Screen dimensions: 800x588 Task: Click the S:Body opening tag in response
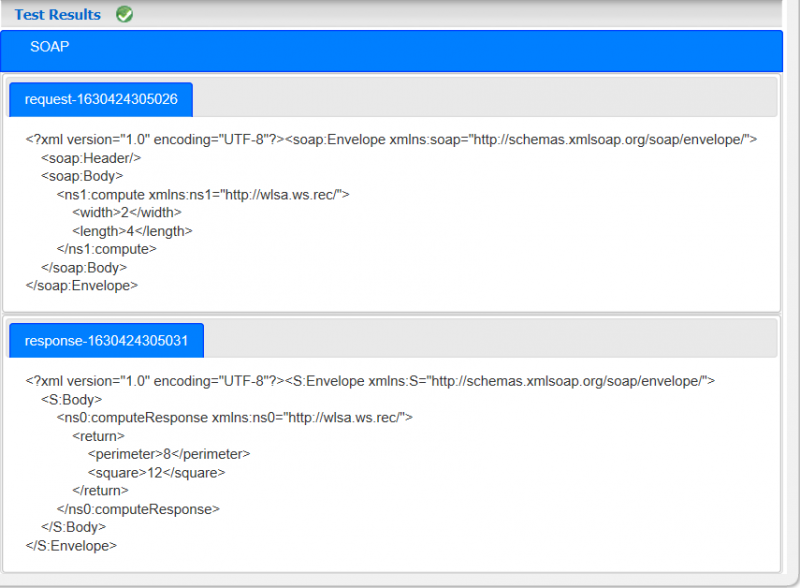click(x=71, y=399)
